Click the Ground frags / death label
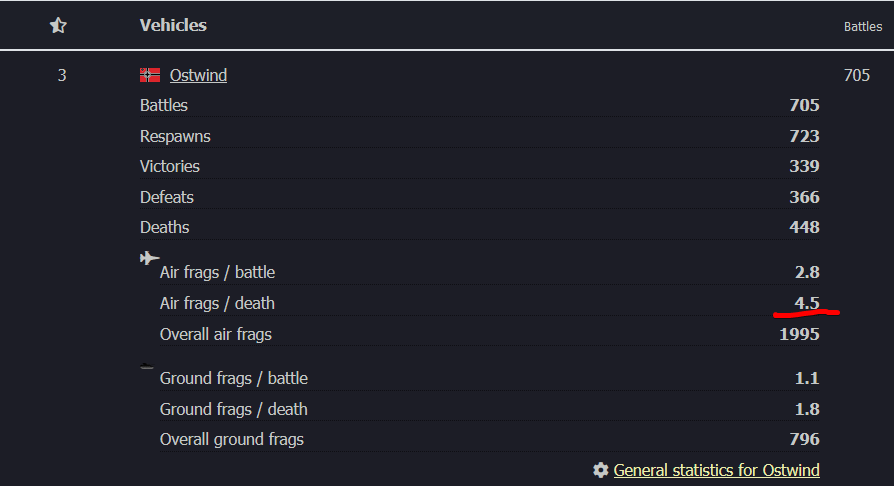The height and width of the screenshot is (486, 894). (233, 409)
